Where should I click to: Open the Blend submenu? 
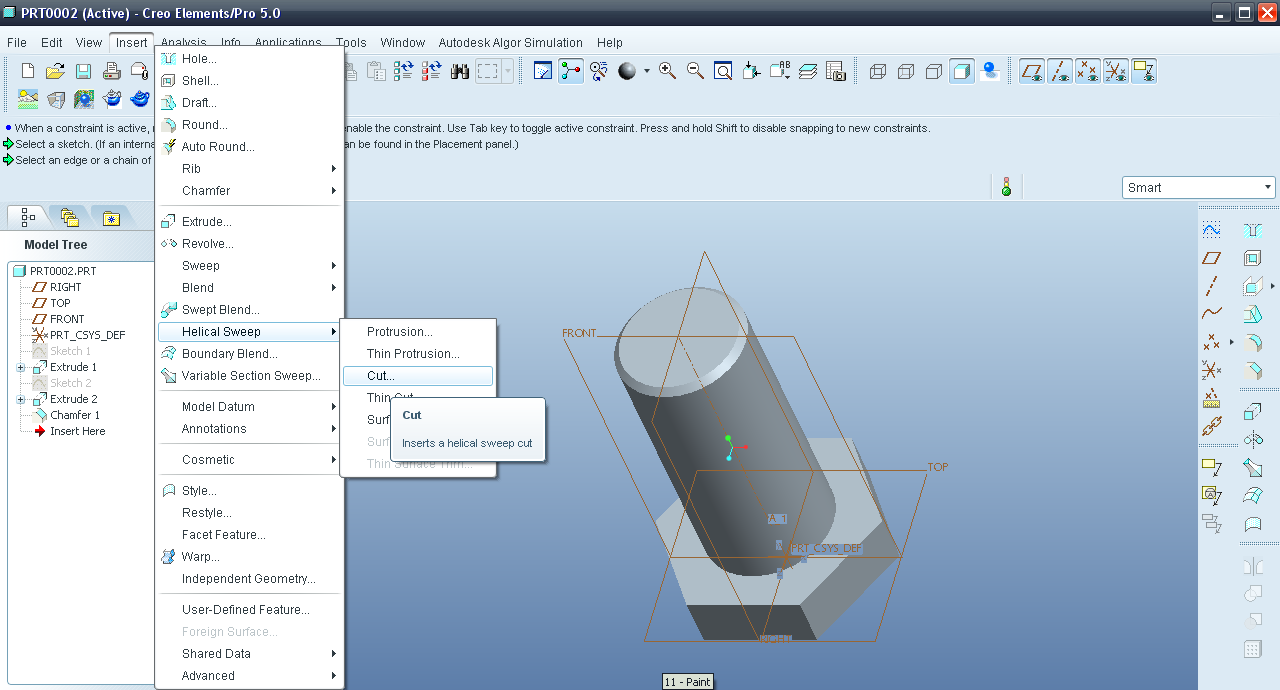250,288
